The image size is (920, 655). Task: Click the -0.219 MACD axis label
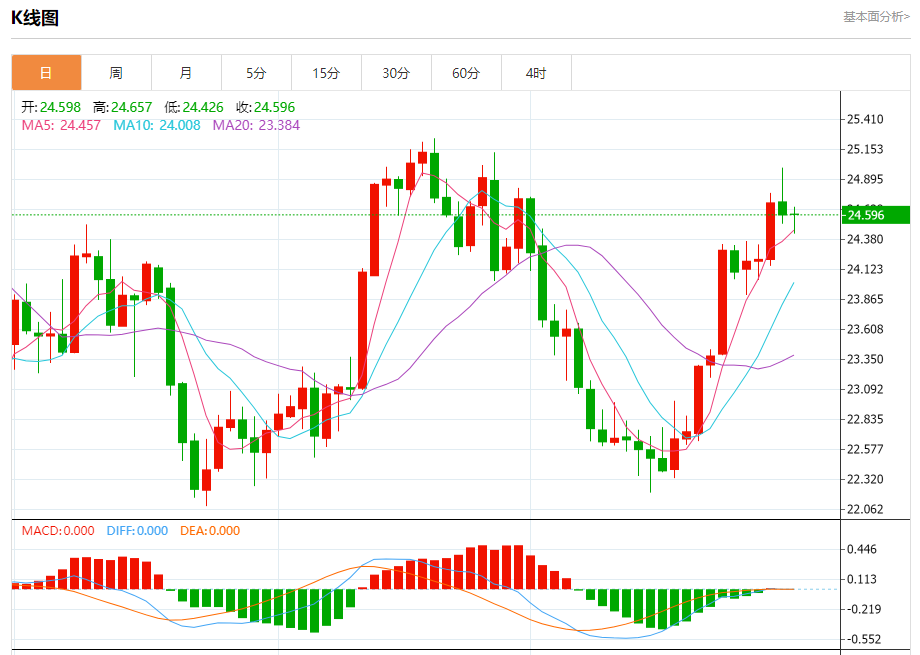coord(862,609)
